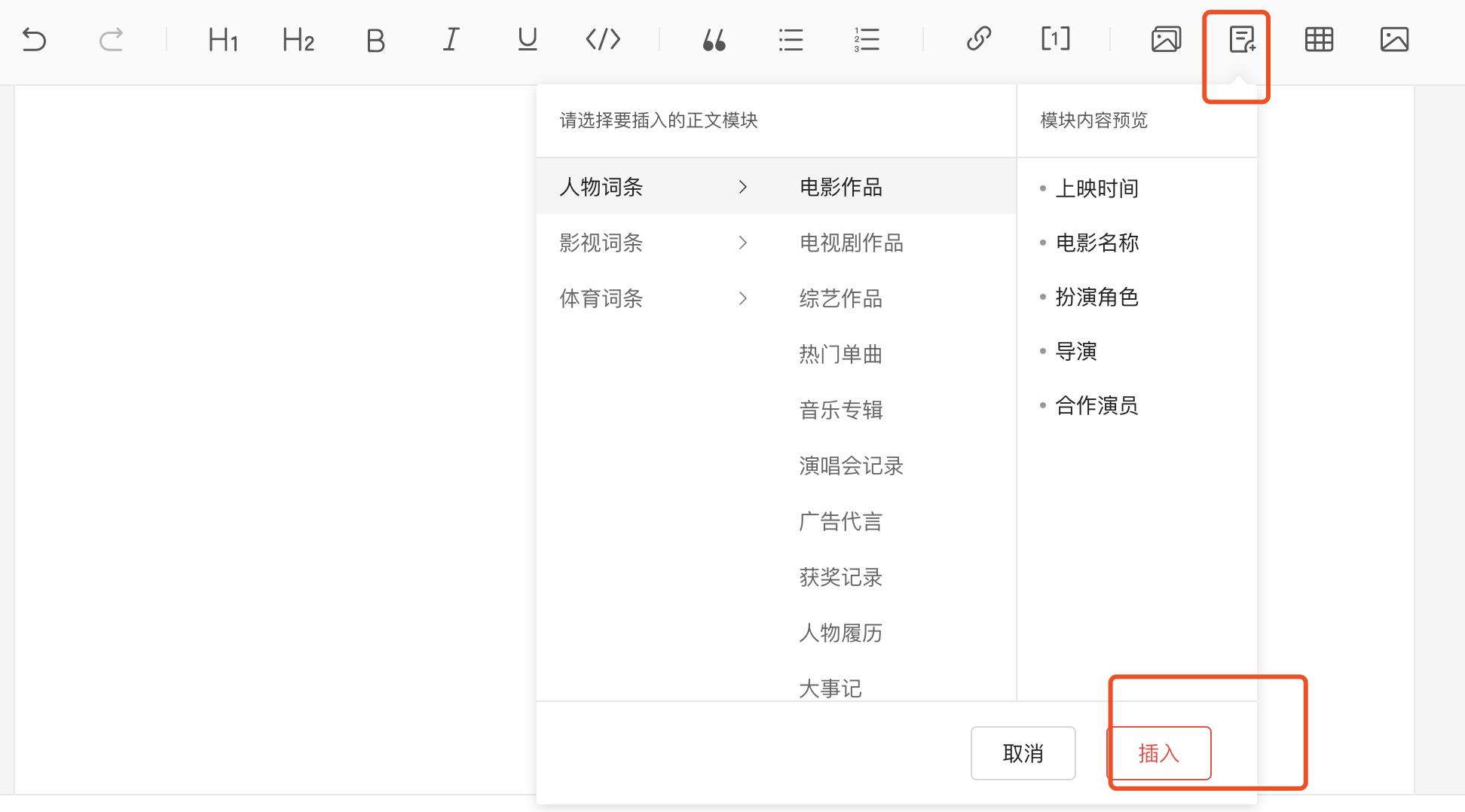Viewport: 1465px width, 812px height.
Task: Choose the 热门单曲 module option
Action: click(841, 354)
